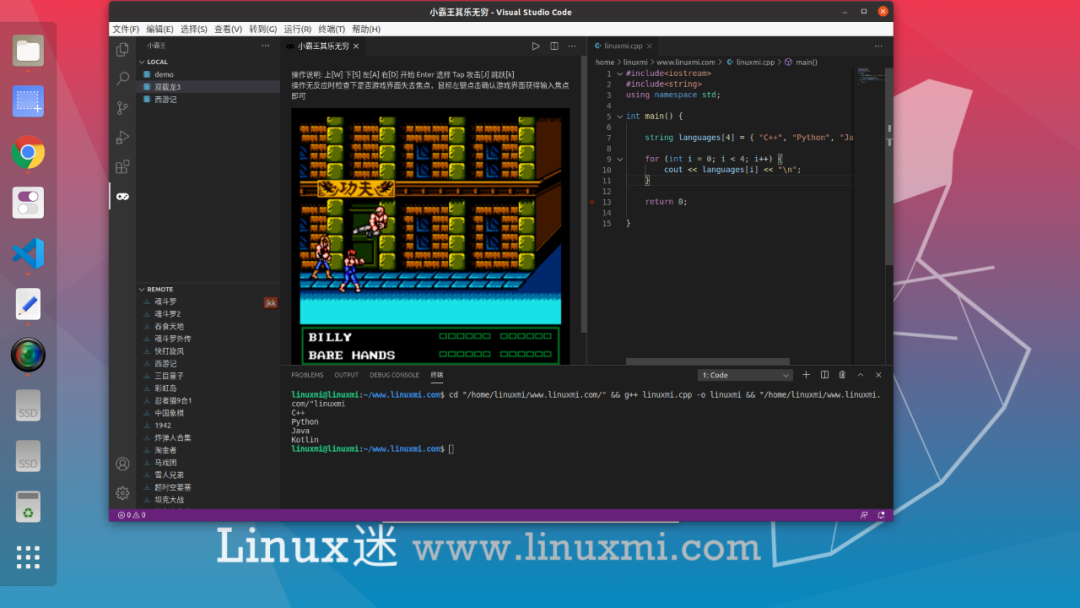Open the terminal selector dropdown '1: Code'

click(745, 375)
